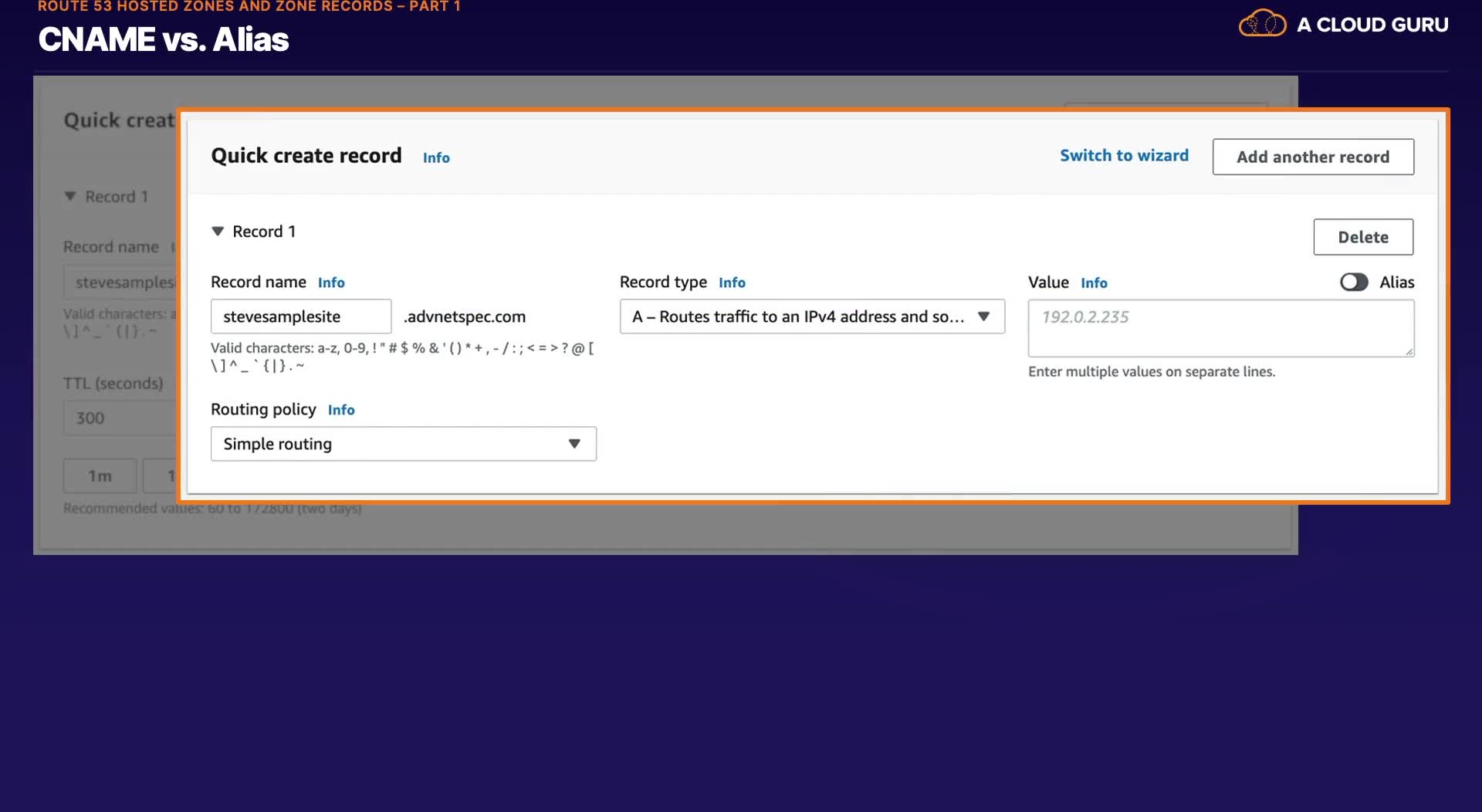
Task: Collapse the Record 1 triangle in the dialog
Action: tap(218, 232)
